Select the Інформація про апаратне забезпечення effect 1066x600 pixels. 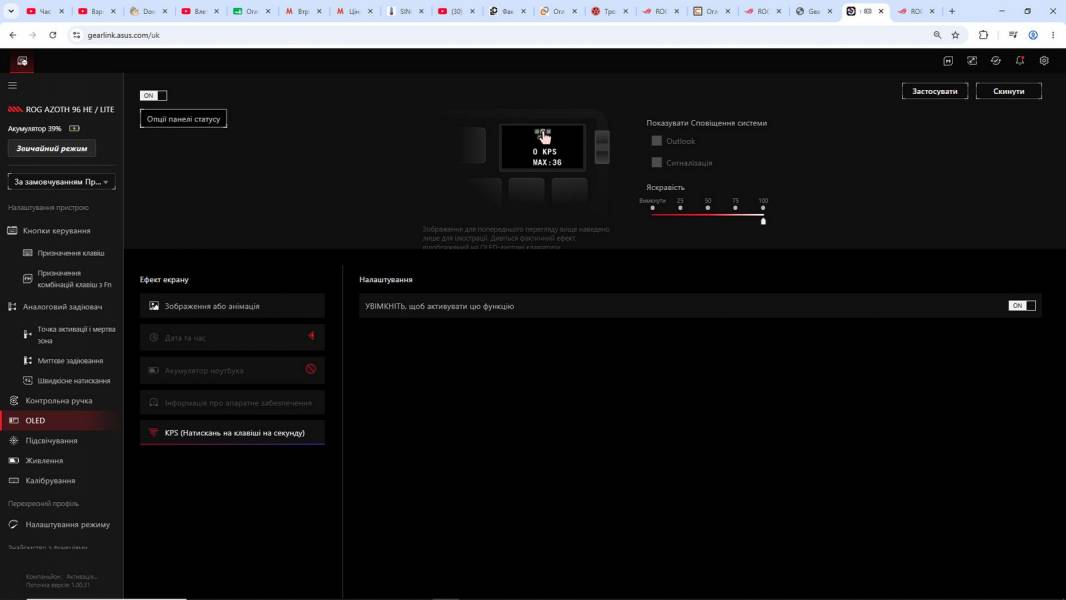[233, 402]
